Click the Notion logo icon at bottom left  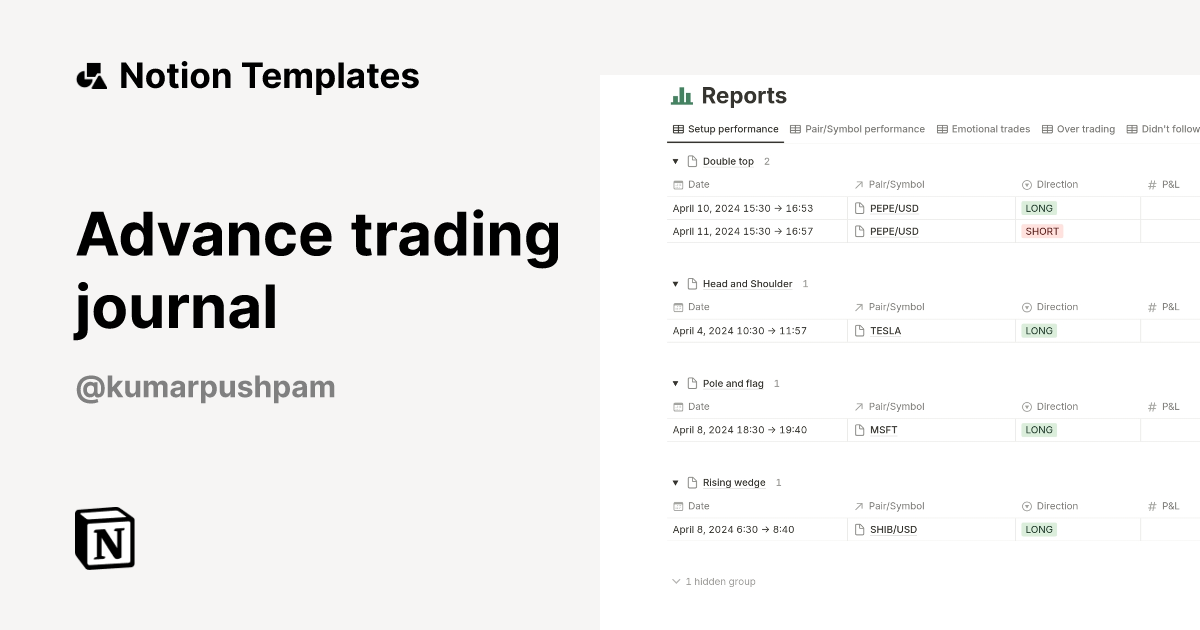(x=104, y=538)
